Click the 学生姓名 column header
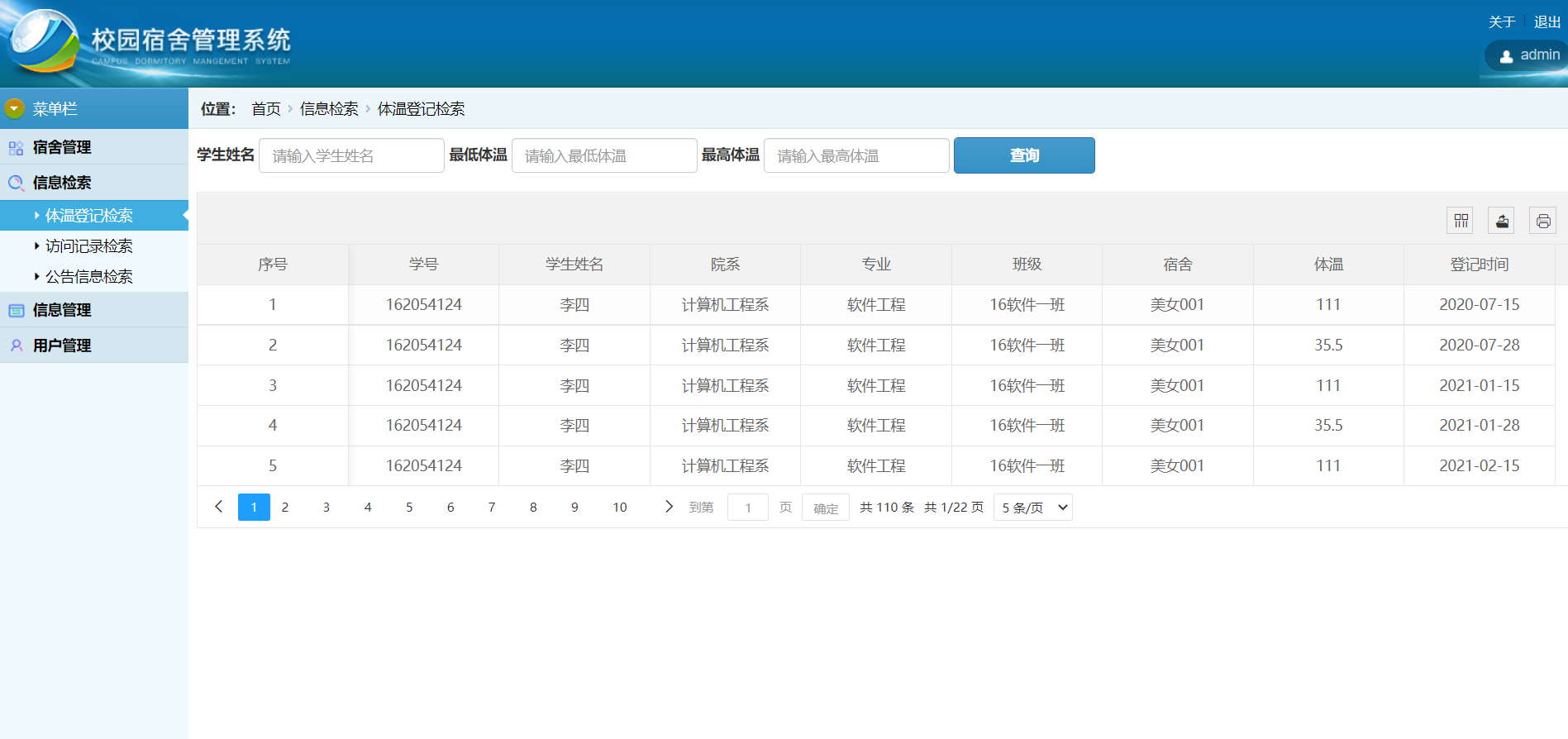 574,265
